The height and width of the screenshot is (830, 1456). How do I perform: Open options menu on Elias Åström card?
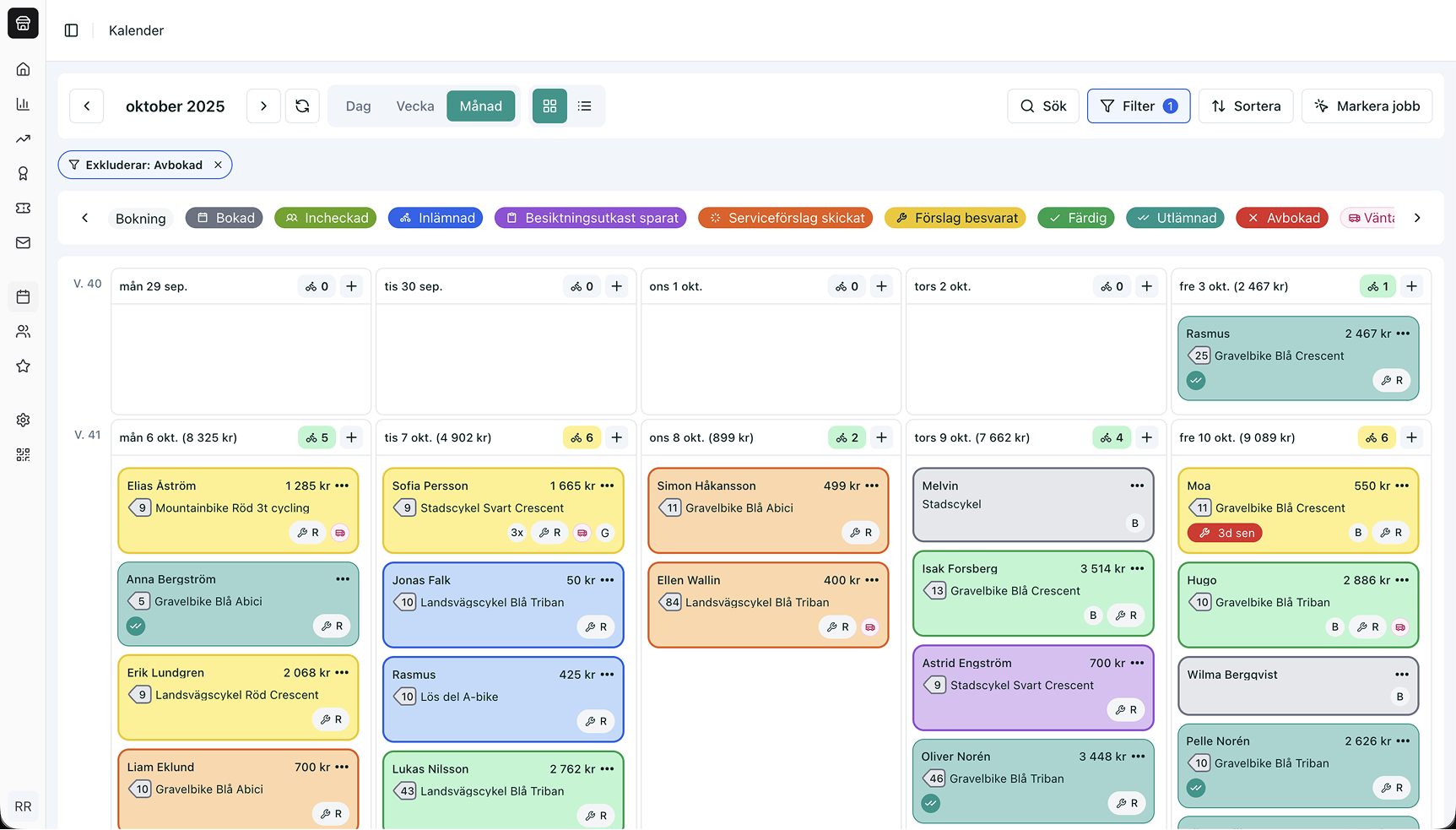coord(342,486)
